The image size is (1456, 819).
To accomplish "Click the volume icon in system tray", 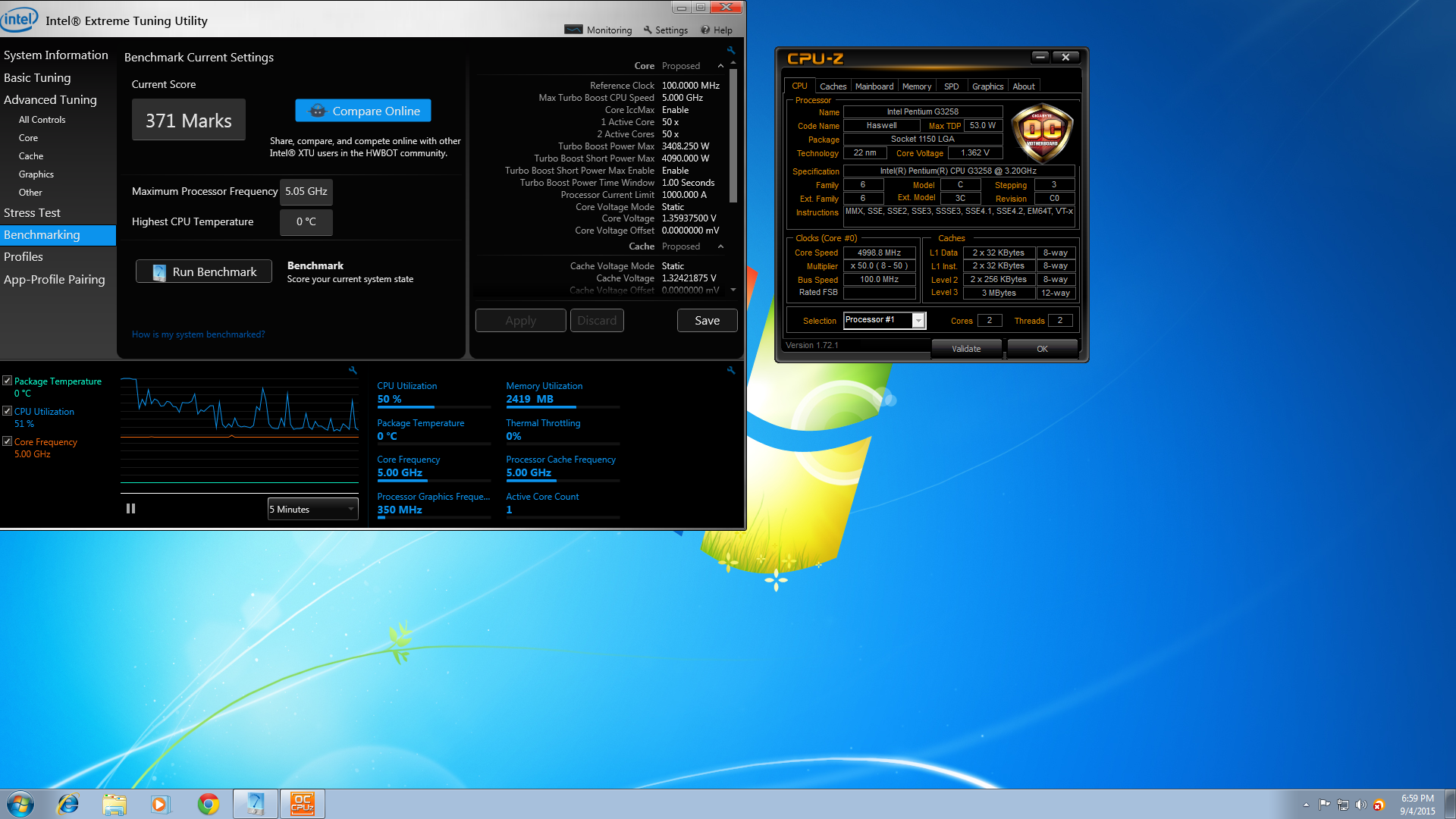I will (1360, 805).
